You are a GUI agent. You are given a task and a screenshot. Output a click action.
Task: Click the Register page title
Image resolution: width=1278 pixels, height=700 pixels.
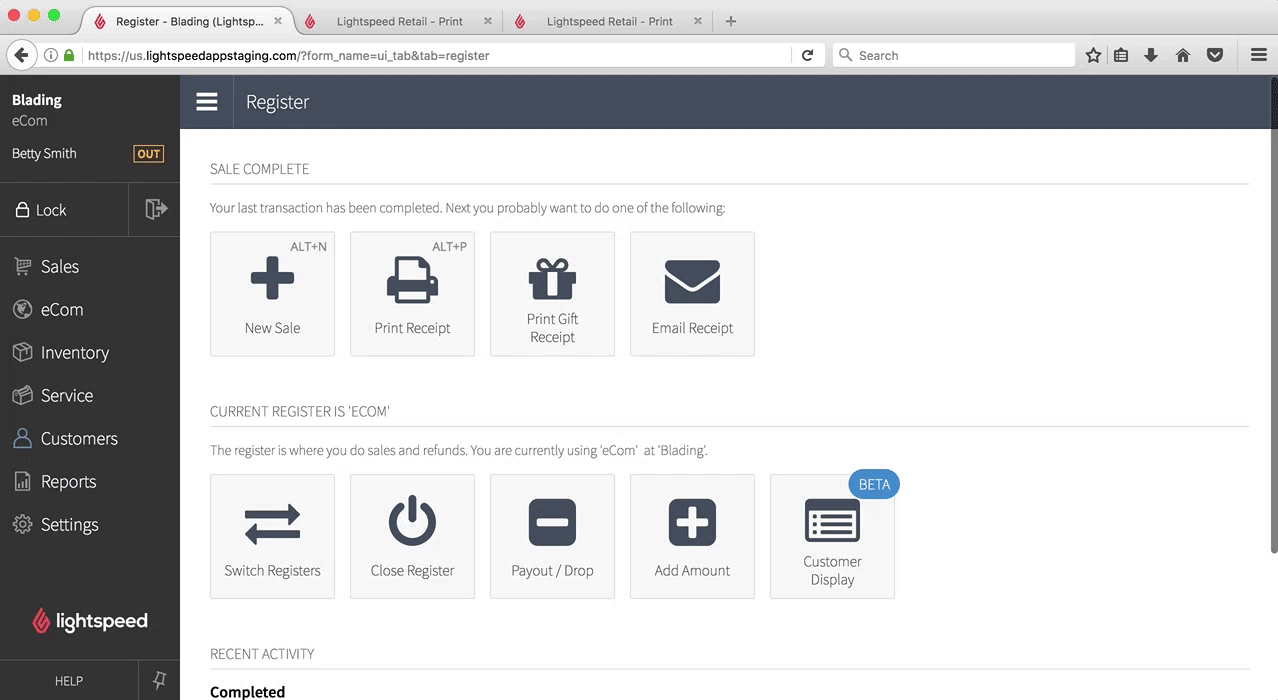coord(277,102)
